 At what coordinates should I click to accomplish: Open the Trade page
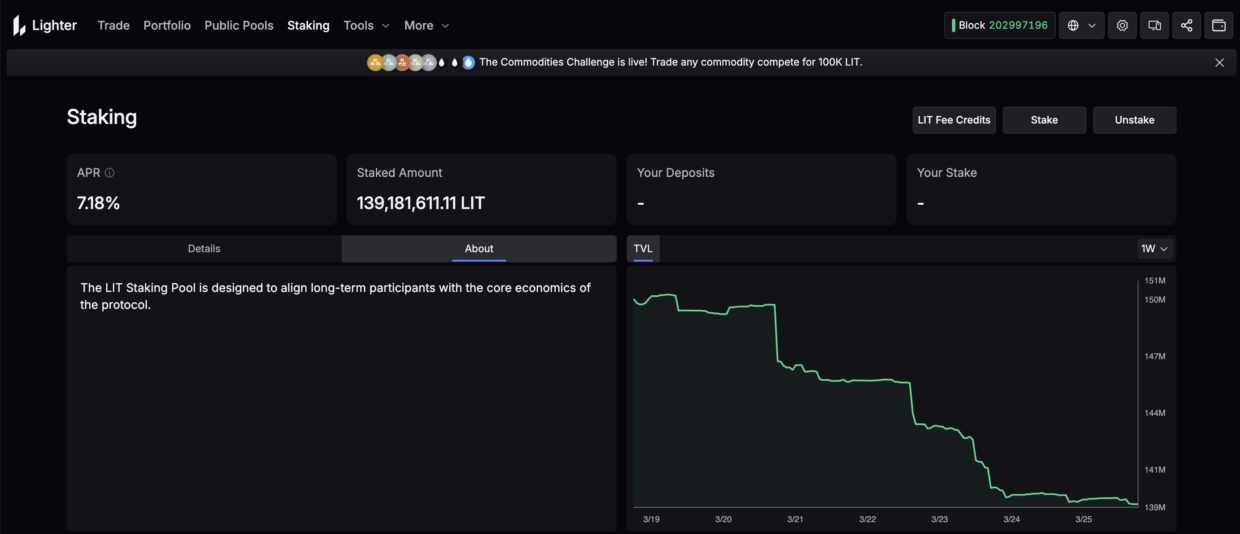click(x=113, y=26)
